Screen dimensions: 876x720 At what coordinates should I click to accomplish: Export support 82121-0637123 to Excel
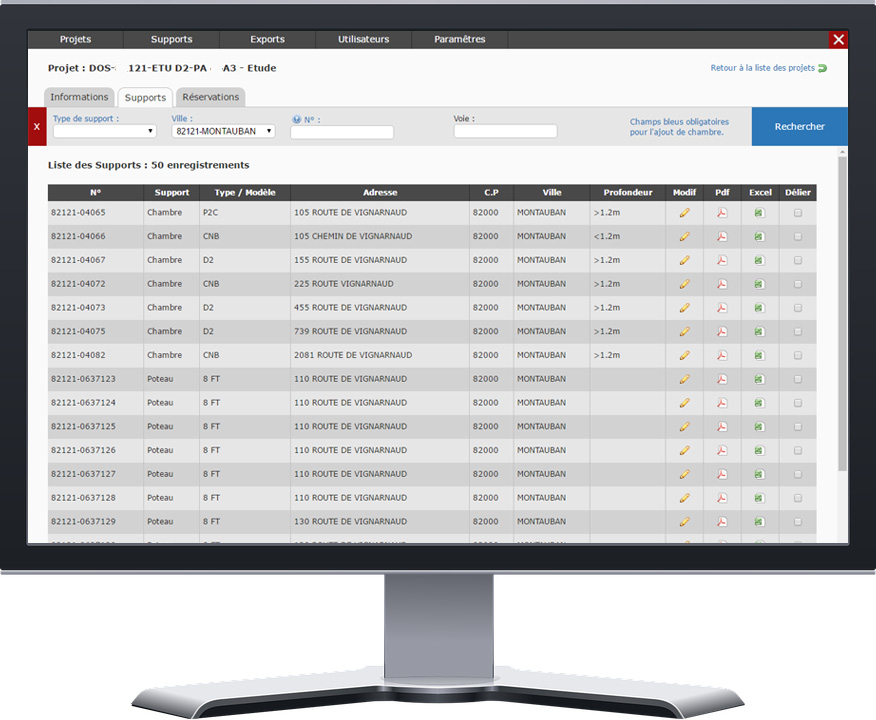759,379
